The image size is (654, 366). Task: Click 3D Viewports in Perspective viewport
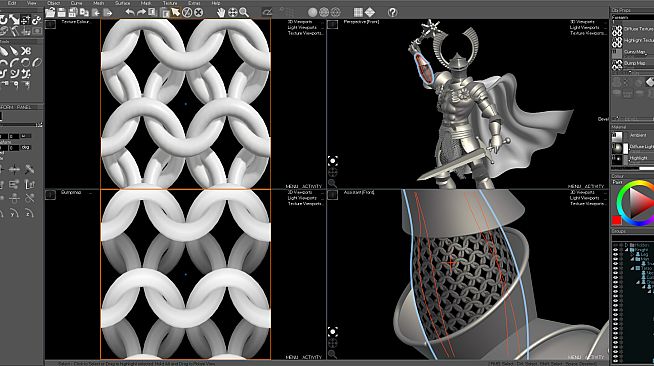tap(582, 22)
